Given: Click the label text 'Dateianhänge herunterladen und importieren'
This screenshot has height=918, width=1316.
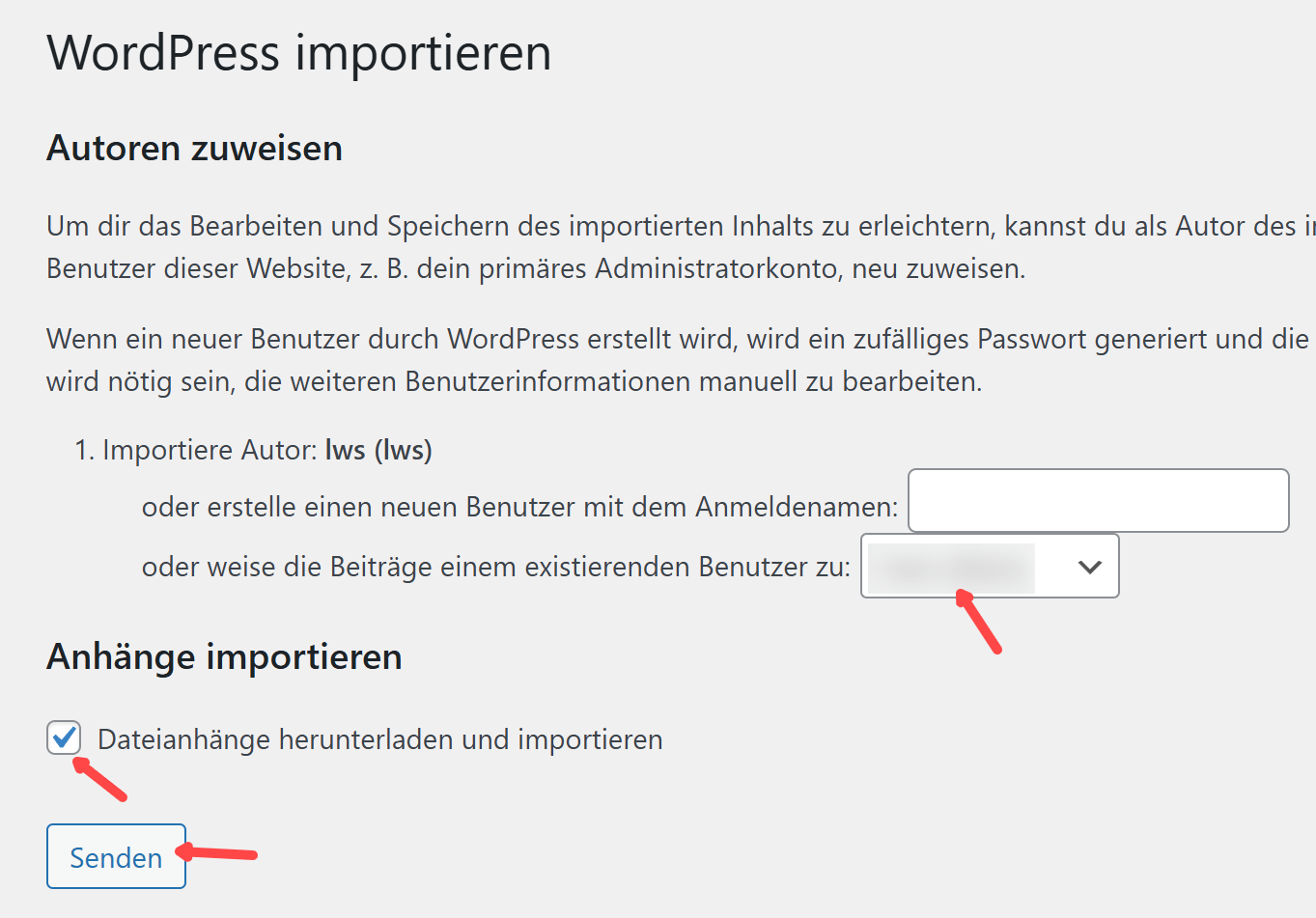Looking at the screenshot, I should pyautogui.click(x=379, y=740).
